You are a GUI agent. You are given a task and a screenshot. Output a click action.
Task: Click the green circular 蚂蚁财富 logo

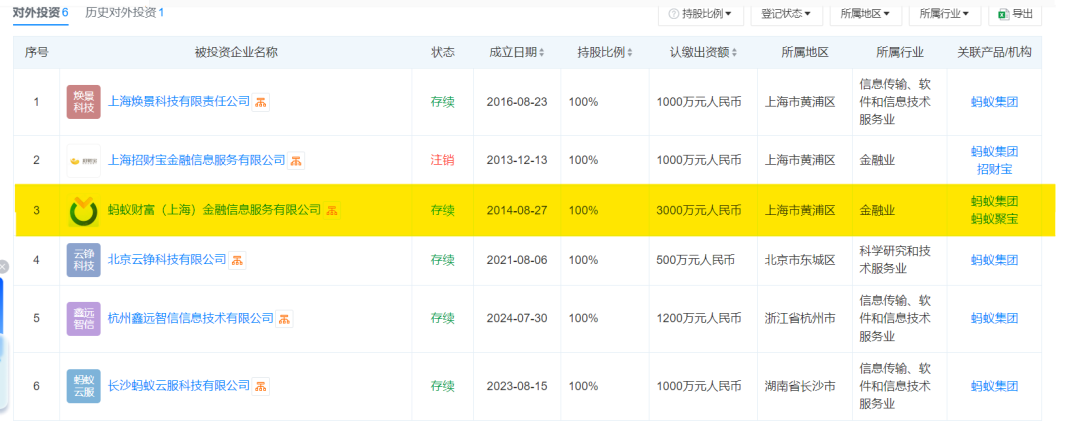click(83, 211)
